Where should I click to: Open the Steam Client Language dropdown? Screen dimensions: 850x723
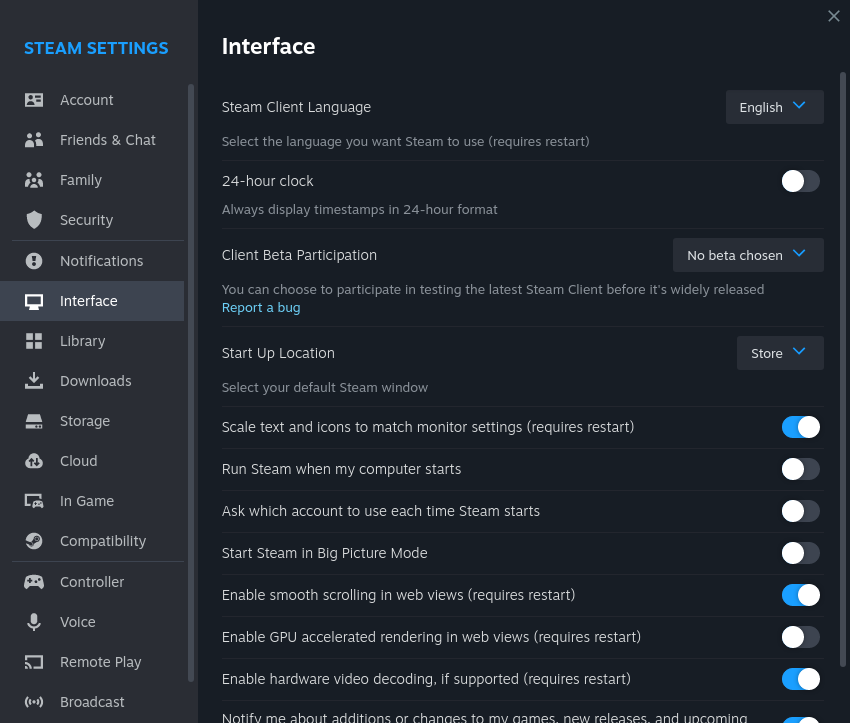774,107
